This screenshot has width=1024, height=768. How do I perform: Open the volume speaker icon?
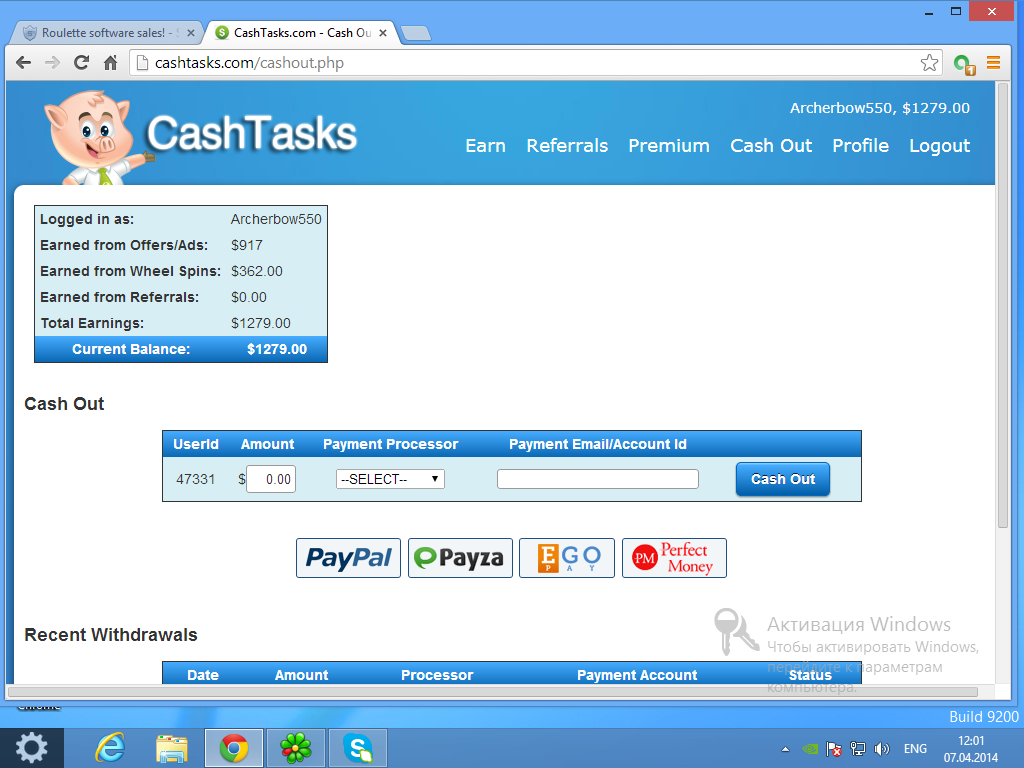click(882, 749)
